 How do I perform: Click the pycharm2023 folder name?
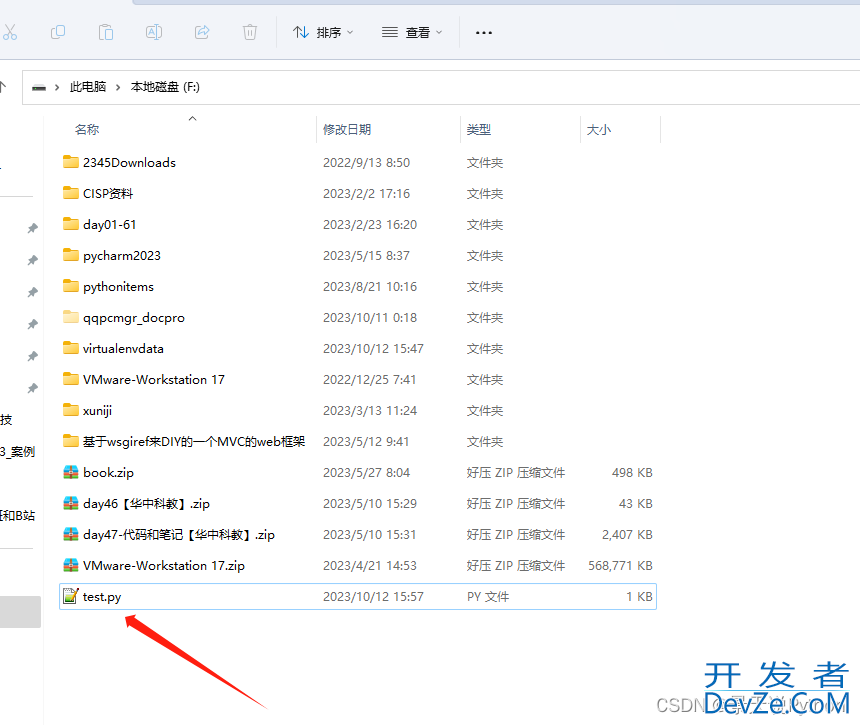click(x=122, y=256)
